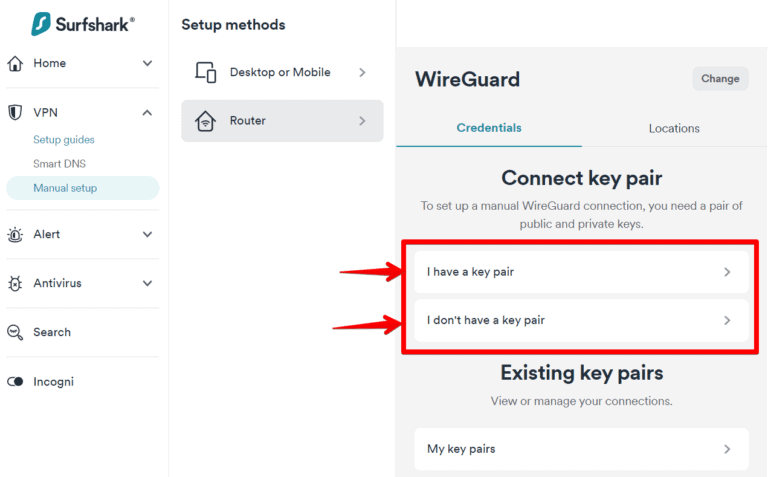
Task: Expand the Home sidebar section
Action: pyautogui.click(x=147, y=64)
